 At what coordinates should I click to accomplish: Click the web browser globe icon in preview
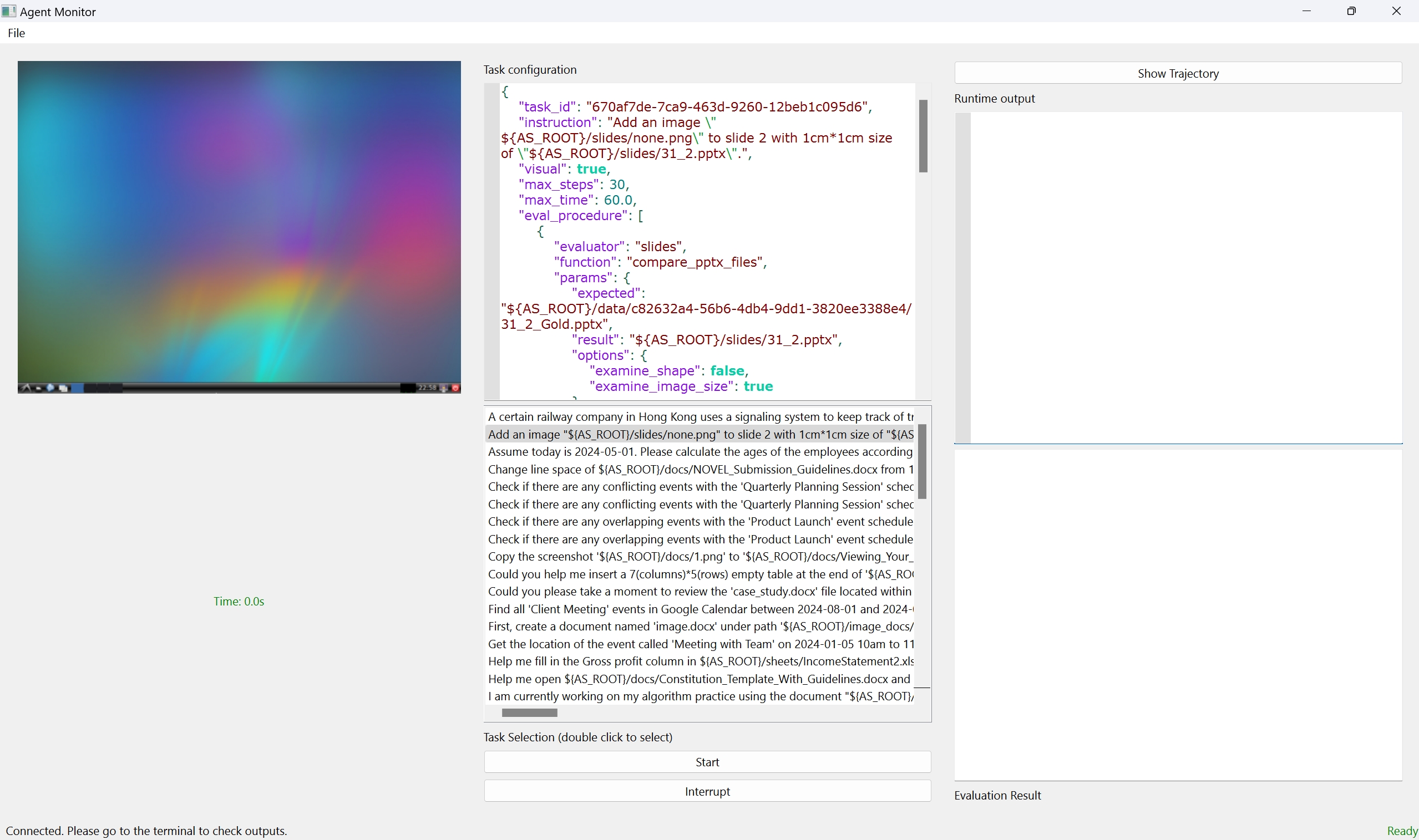click(50, 388)
